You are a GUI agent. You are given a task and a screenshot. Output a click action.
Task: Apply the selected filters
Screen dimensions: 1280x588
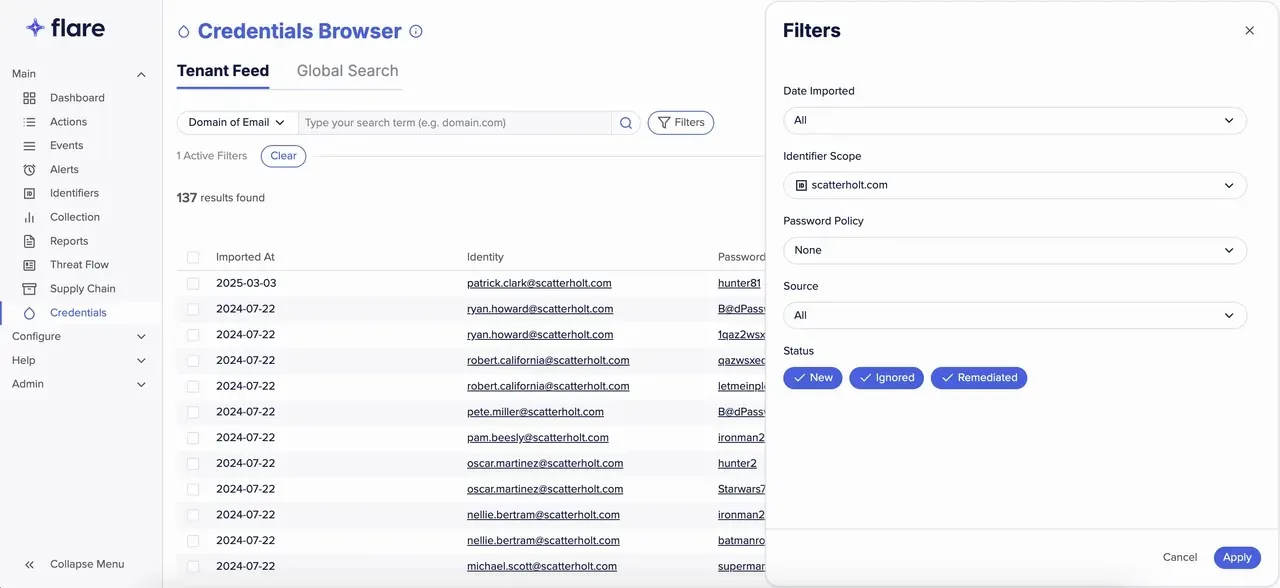tap(1237, 558)
